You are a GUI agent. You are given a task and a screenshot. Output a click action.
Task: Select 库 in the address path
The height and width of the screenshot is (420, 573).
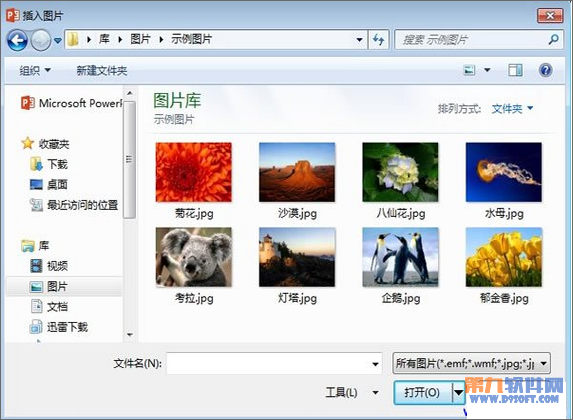[104, 39]
